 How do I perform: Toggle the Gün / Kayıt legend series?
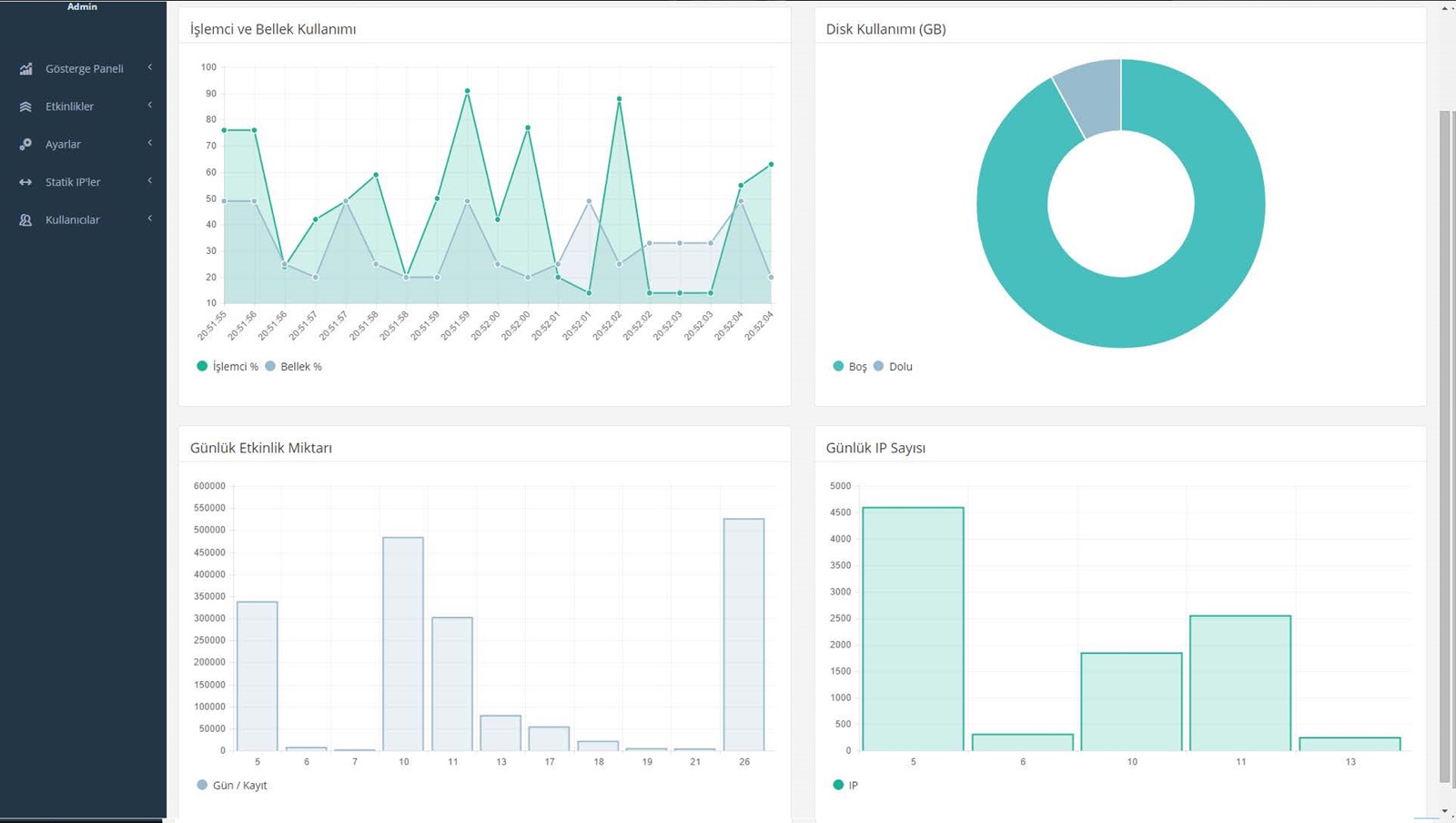click(x=232, y=785)
